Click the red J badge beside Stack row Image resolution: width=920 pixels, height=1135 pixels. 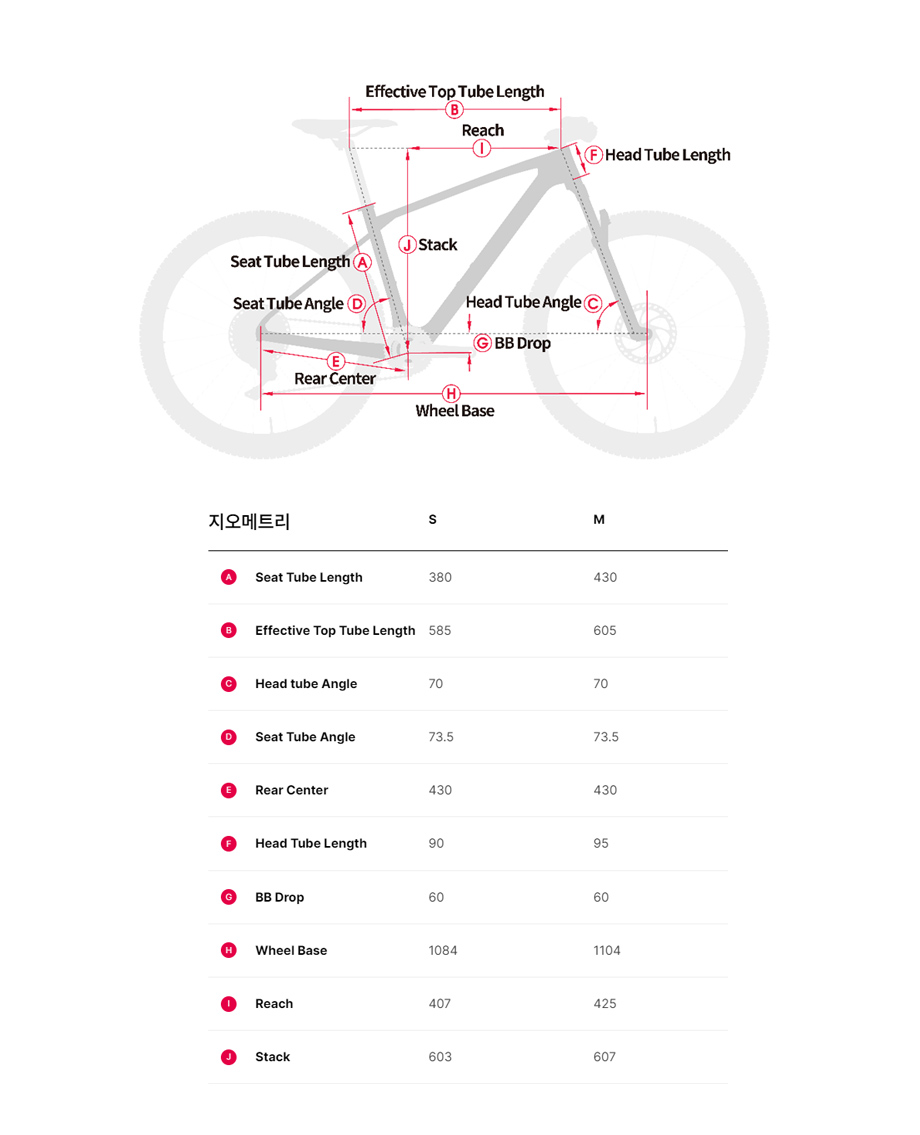tap(229, 1057)
